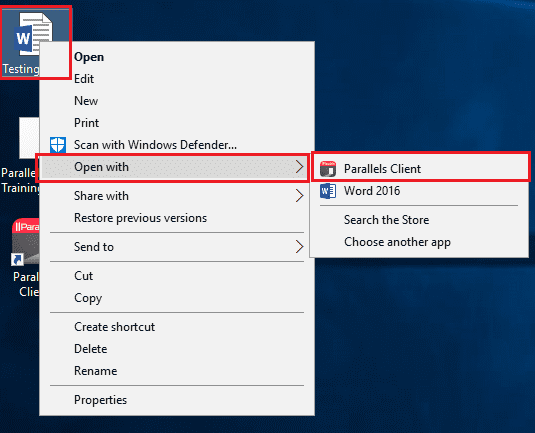Screen dimensions: 535x433
Task: Select Edit in the context menu
Action: (84, 79)
